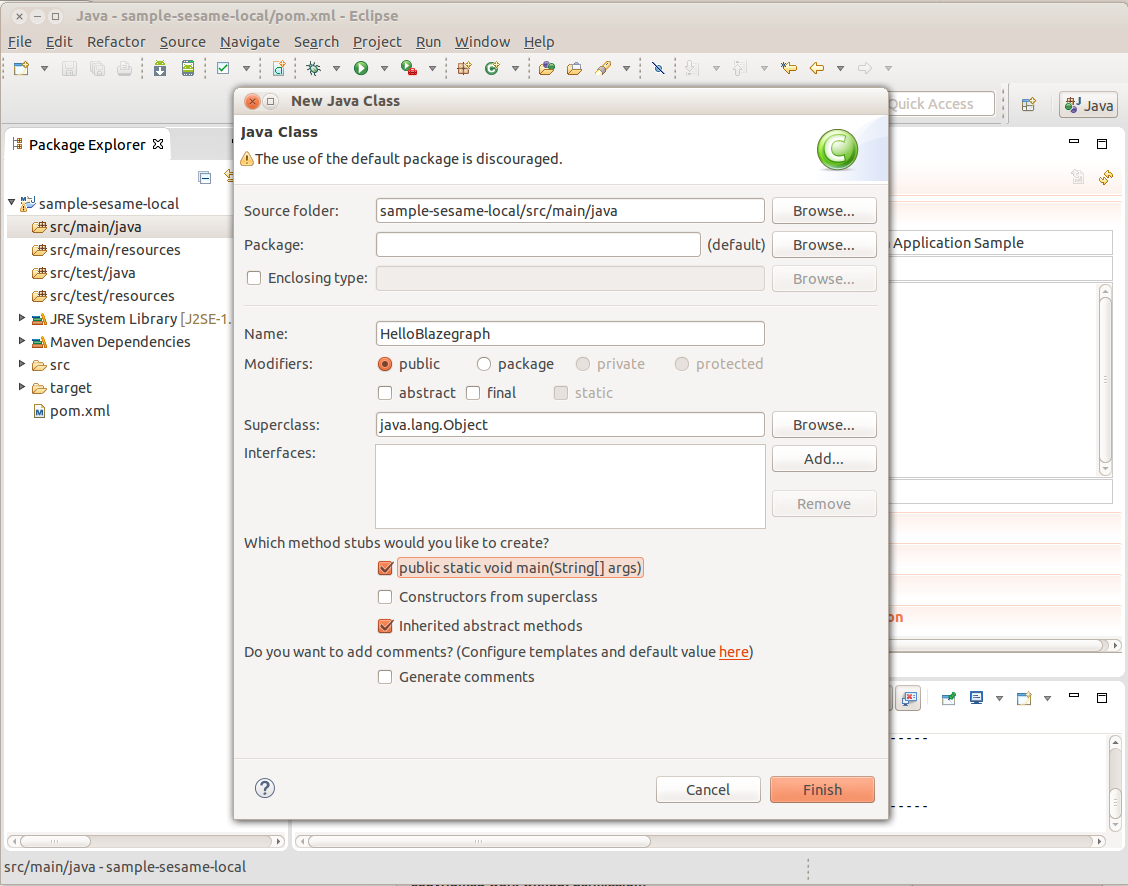Open the Refactor menu
The width and height of the screenshot is (1128, 886).
pos(116,42)
